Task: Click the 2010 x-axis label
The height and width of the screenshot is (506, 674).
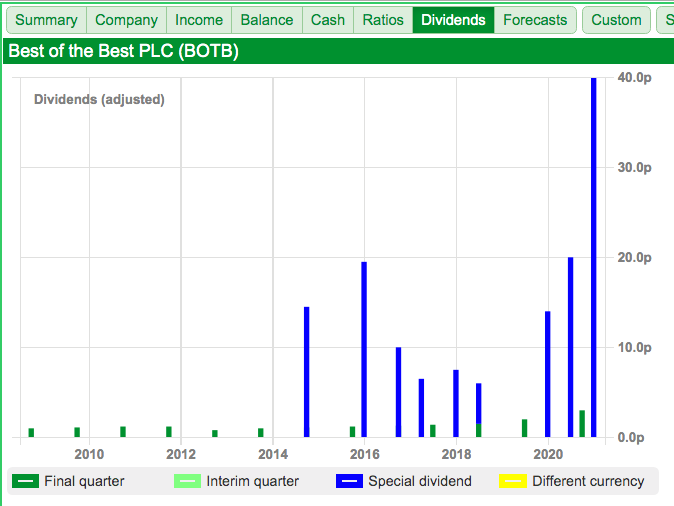Action: click(x=89, y=454)
